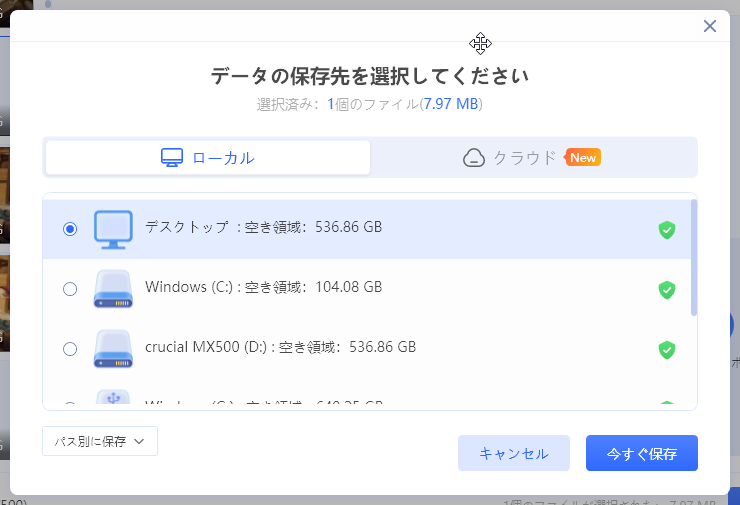Select the デスクトップ radio button
This screenshot has width=740, height=505.
(x=70, y=229)
